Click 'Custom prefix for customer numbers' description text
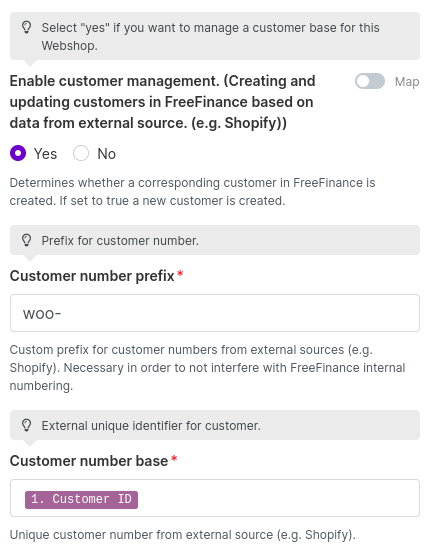Image resolution: width=424 pixels, height=554 pixels. pyautogui.click(x=207, y=368)
